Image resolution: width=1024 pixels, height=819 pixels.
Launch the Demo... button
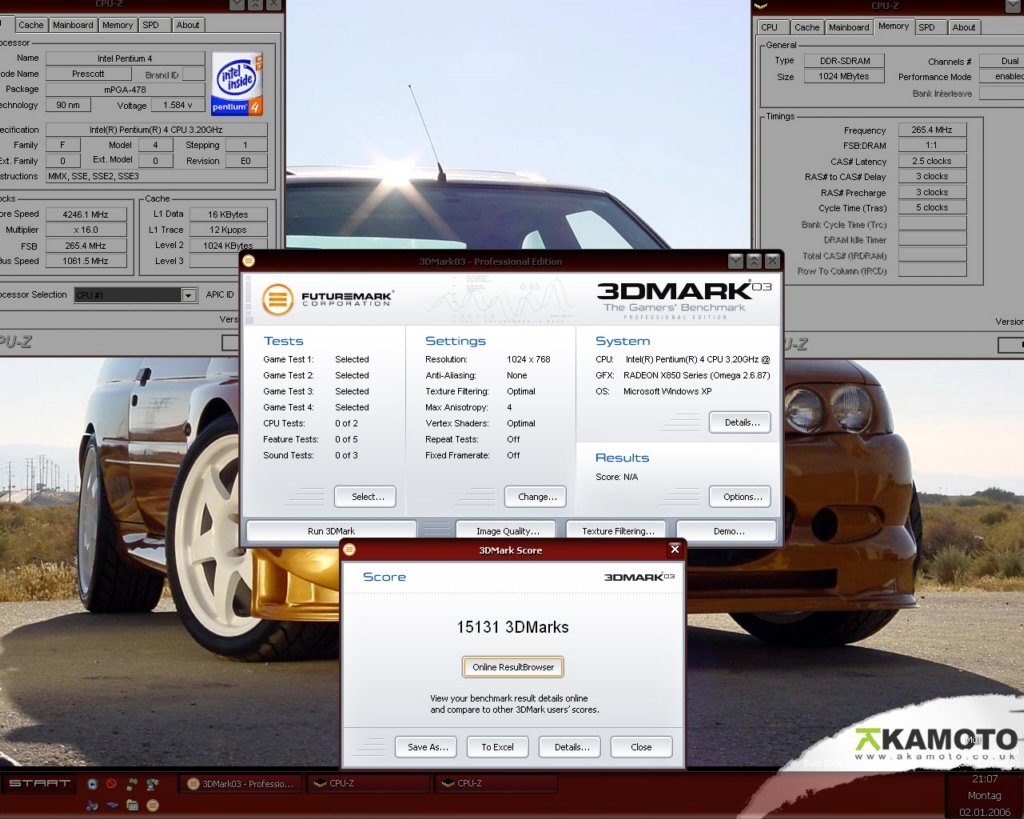pos(728,531)
